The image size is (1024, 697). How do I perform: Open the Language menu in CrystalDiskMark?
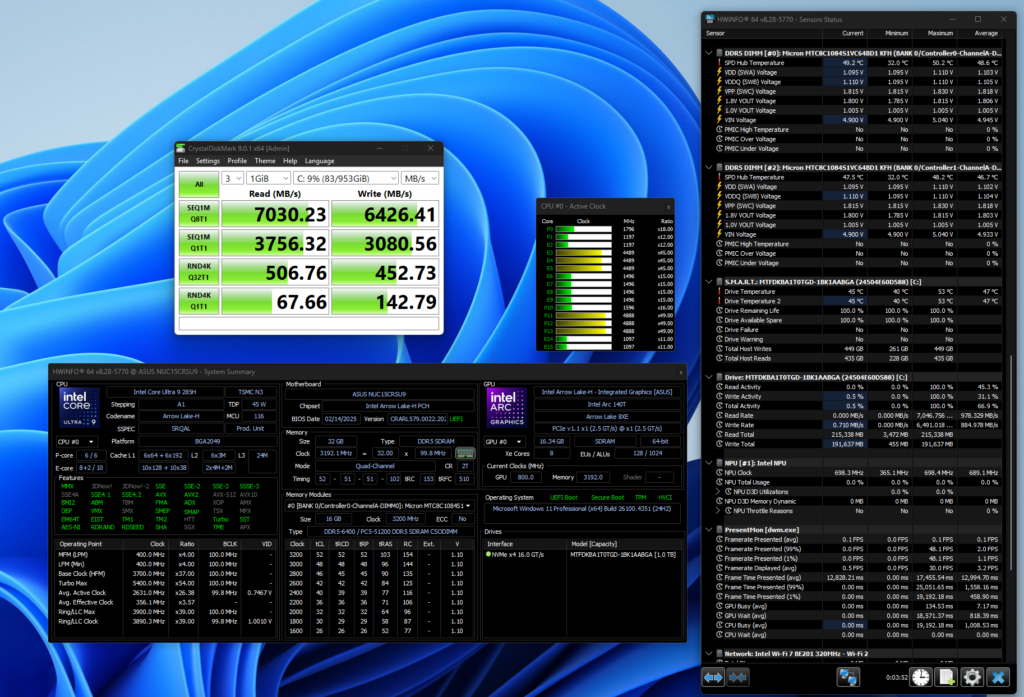(319, 161)
